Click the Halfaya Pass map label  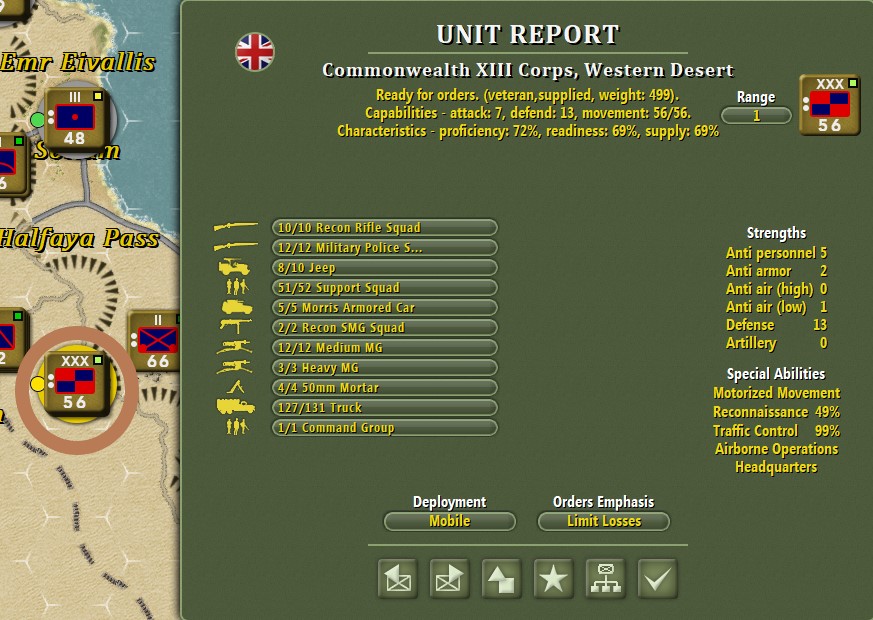coord(80,239)
